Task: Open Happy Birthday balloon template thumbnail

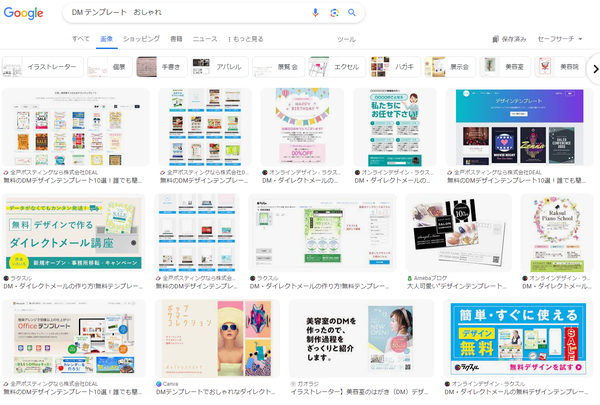Action: 302,127
